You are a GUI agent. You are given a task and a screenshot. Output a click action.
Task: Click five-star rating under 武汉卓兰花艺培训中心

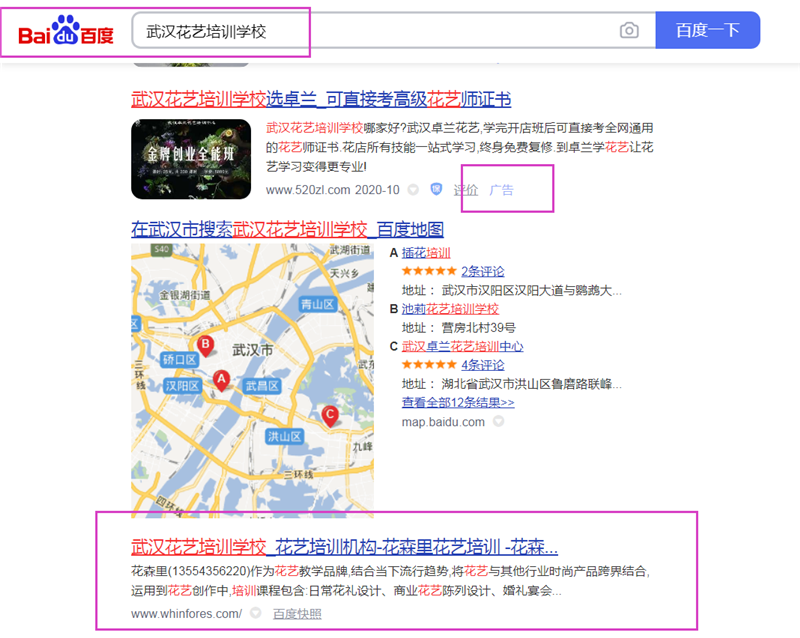coord(429,364)
